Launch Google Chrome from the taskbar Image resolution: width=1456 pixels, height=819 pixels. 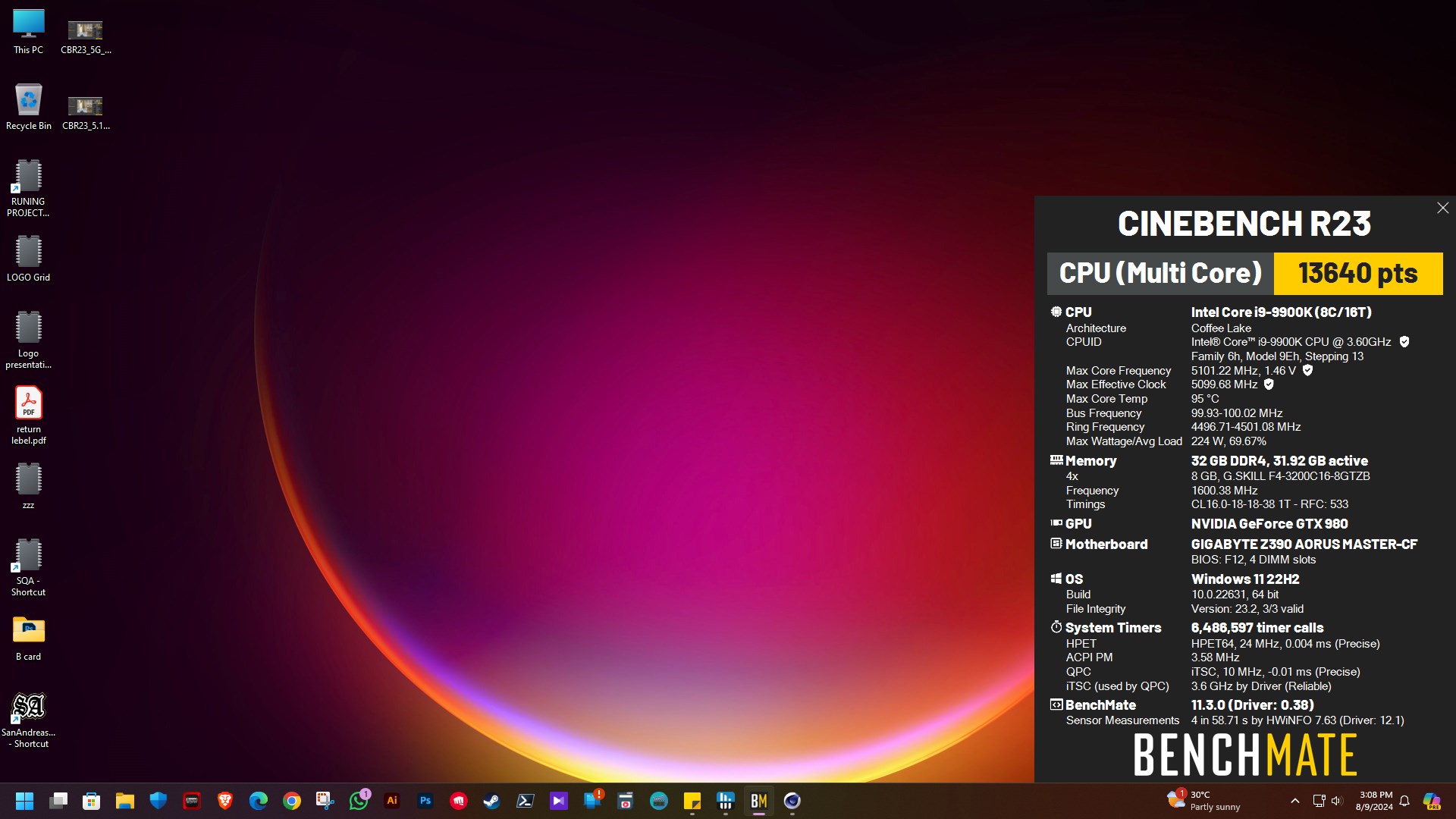pyautogui.click(x=292, y=801)
